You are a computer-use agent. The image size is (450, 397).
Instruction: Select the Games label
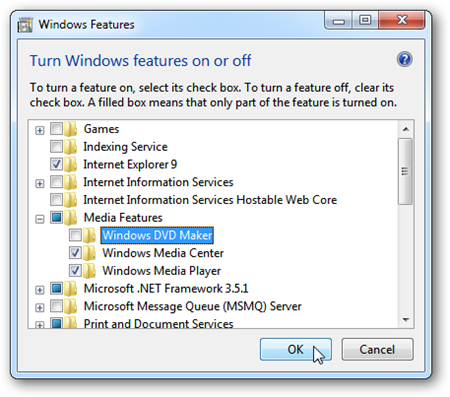point(101,129)
